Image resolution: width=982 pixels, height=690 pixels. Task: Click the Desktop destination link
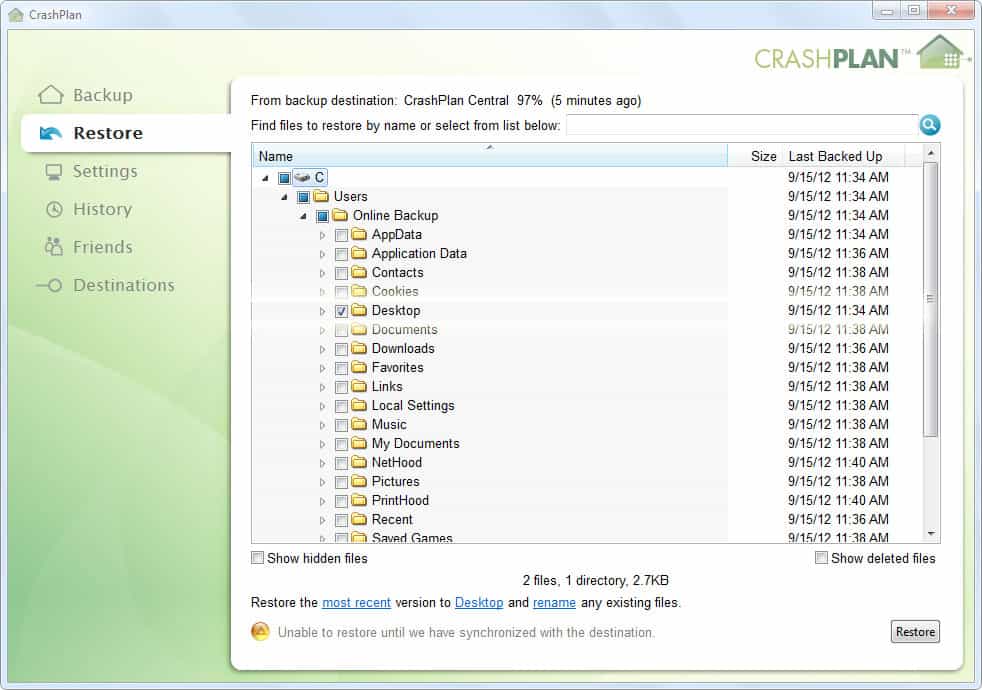pyautogui.click(x=479, y=602)
